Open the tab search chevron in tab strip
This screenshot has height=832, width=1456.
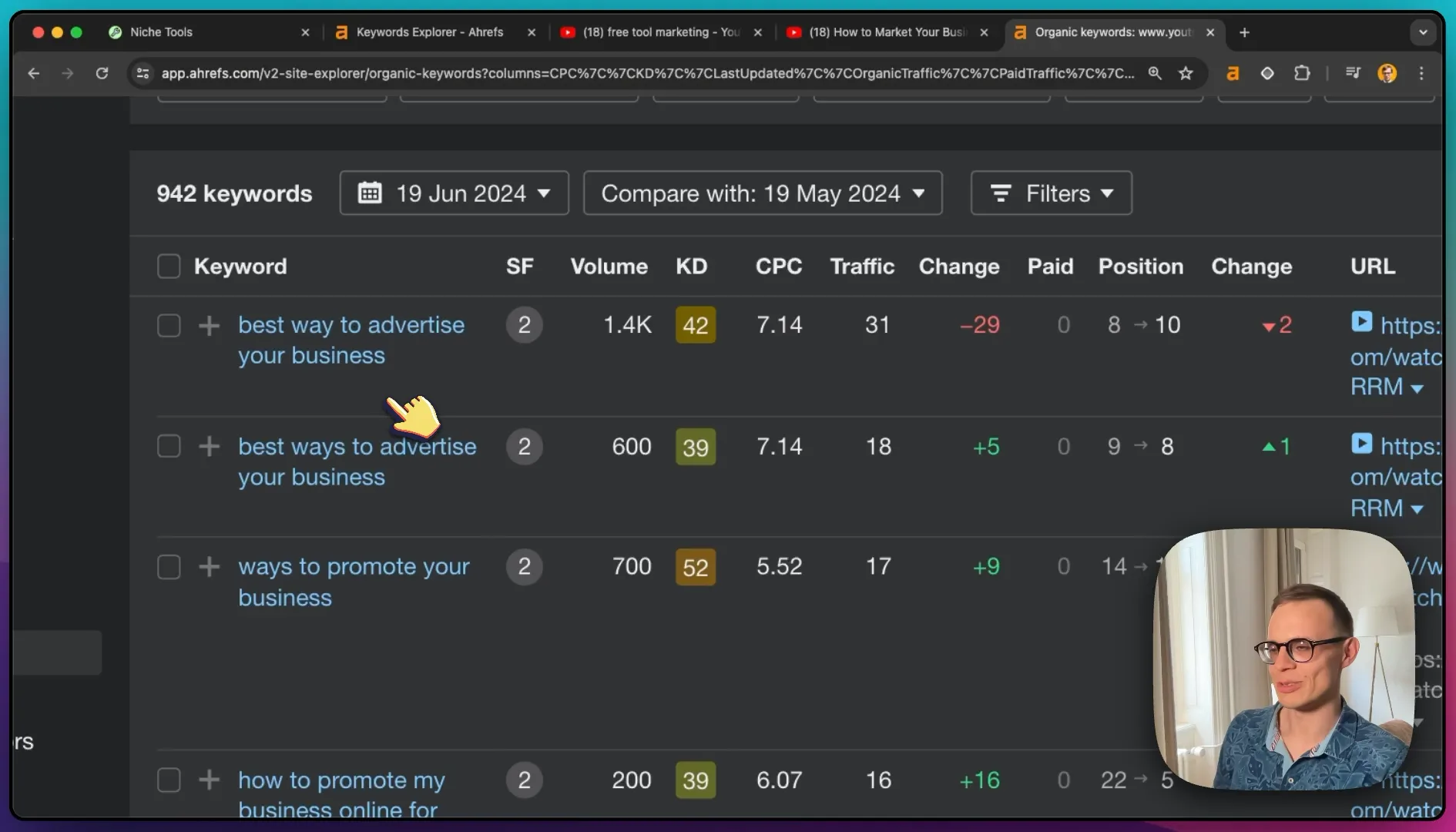(1423, 32)
